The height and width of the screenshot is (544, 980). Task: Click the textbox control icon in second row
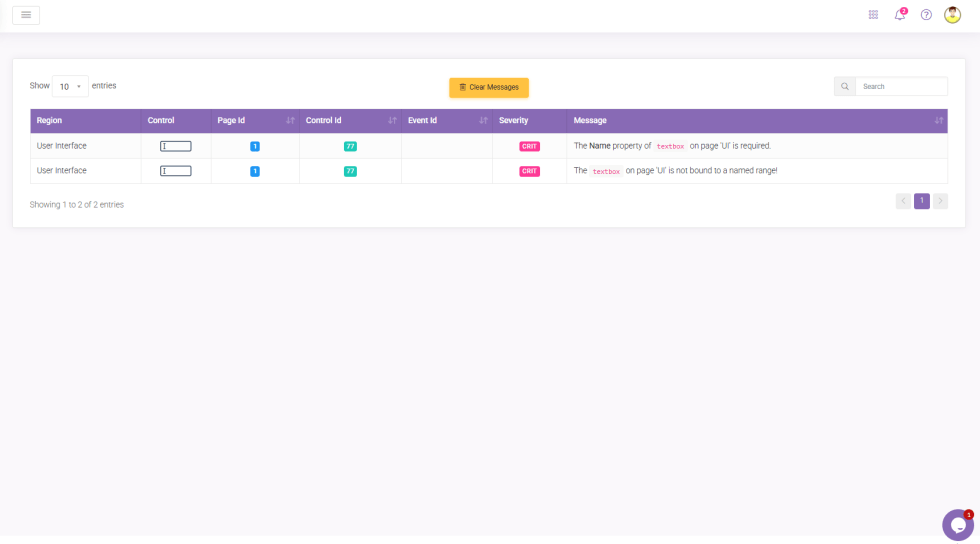click(176, 171)
